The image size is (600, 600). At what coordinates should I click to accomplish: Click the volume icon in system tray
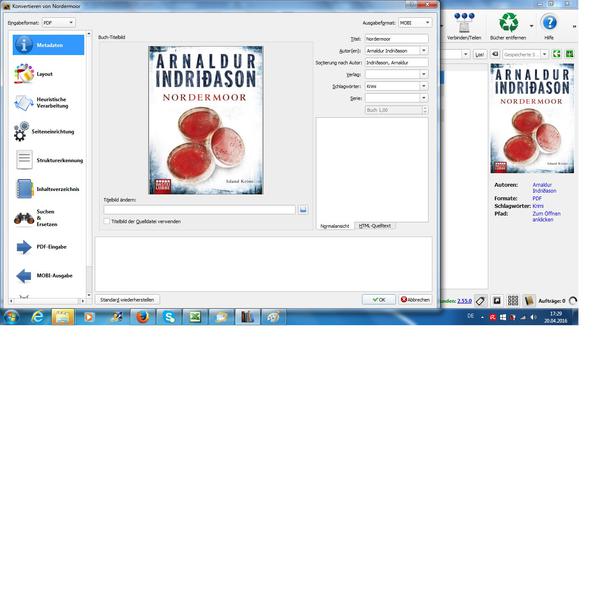tap(533, 317)
